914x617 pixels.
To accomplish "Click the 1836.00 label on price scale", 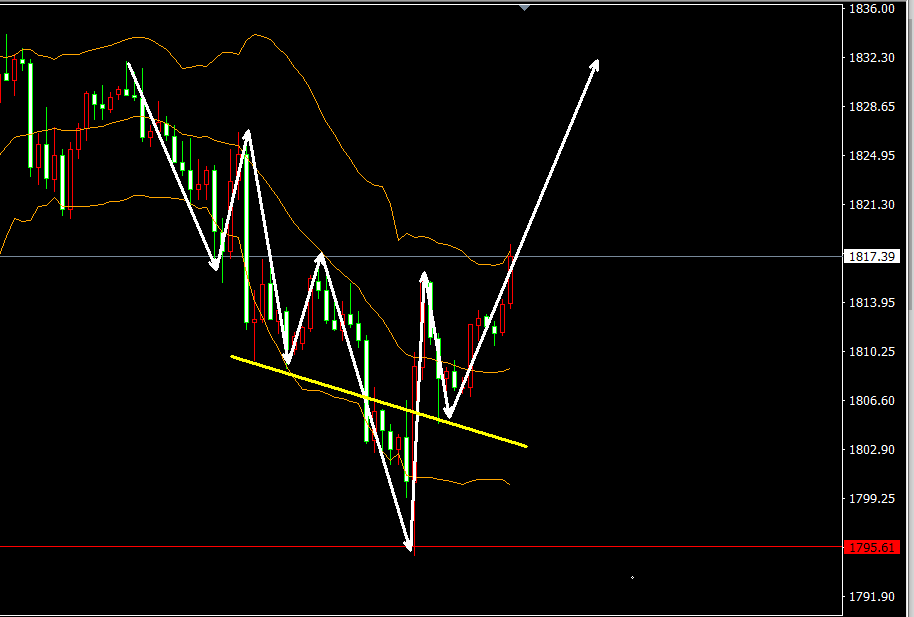I will 871,9.
